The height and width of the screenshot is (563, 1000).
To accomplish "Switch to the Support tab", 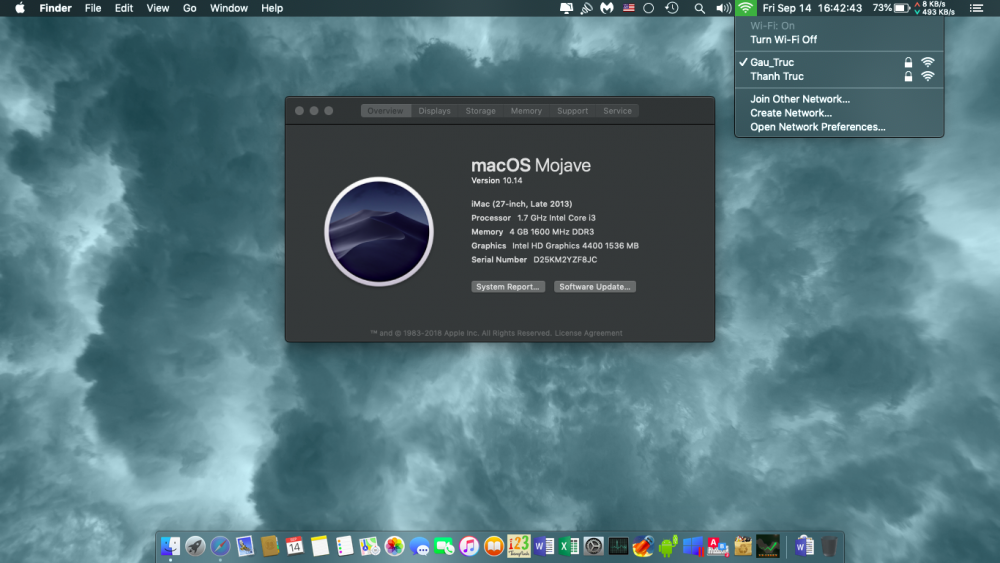I will [572, 111].
